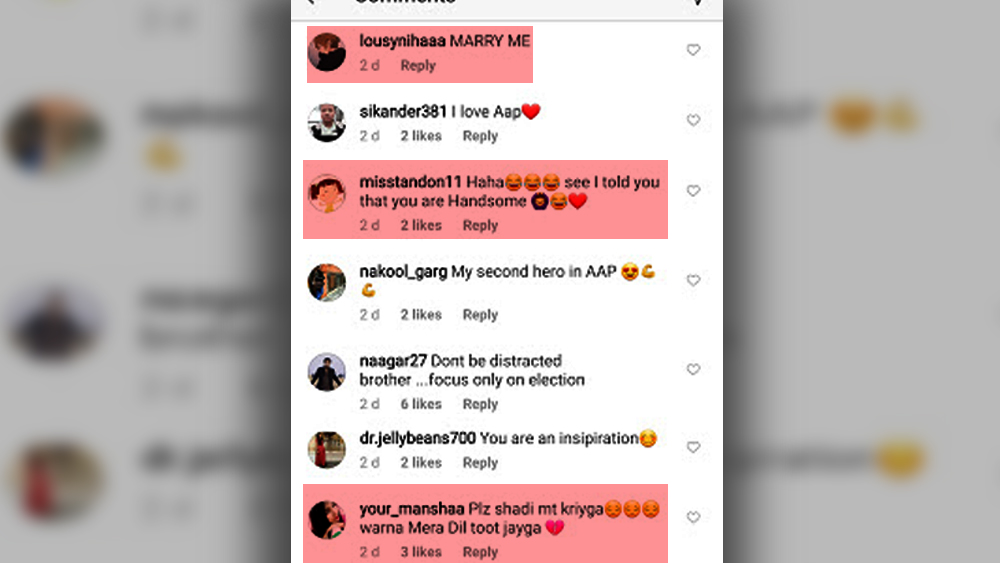Heart naagar27's election comment
Image resolution: width=1000 pixels, height=563 pixels.
click(x=693, y=369)
